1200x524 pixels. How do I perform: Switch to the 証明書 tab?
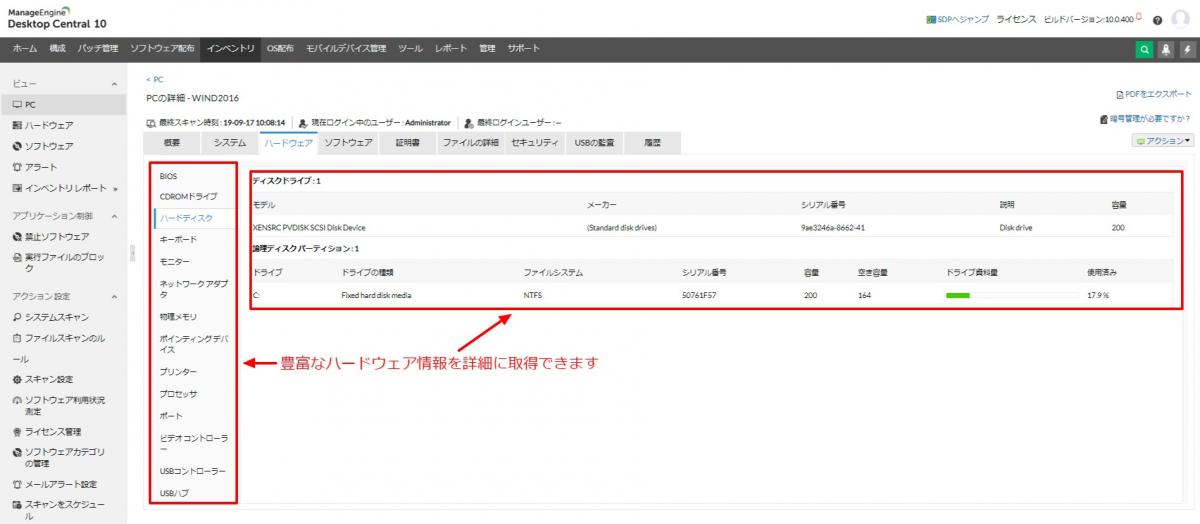coord(407,143)
